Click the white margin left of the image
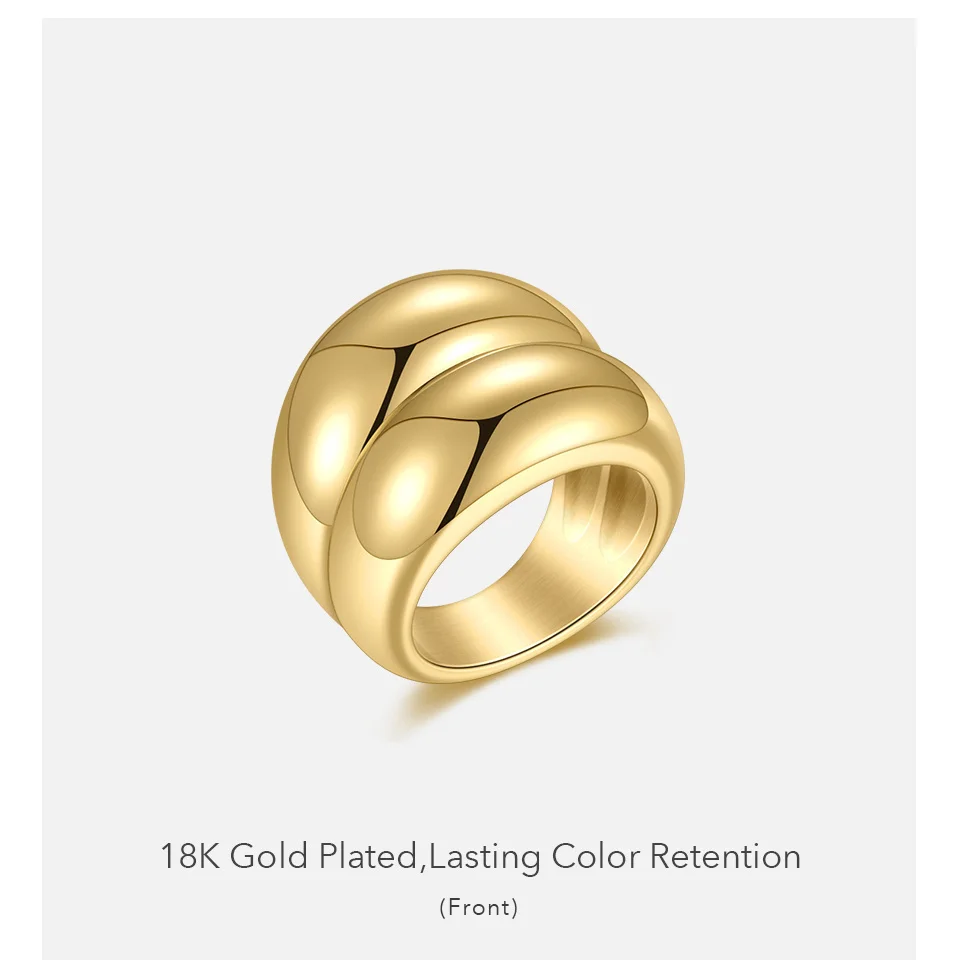Screen dimensions: 960x960 pyautogui.click(x=21, y=480)
